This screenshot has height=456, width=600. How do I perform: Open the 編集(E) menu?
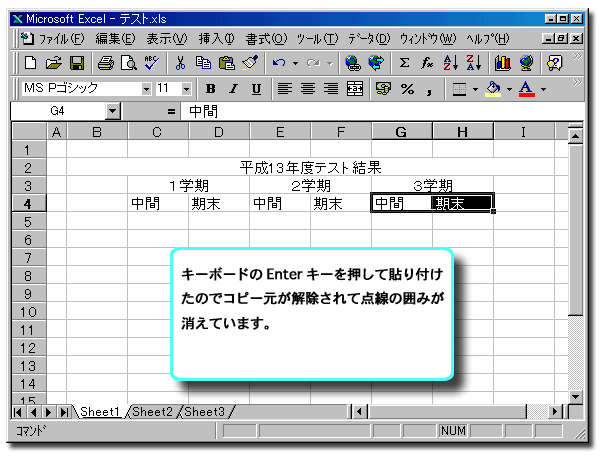click(x=115, y=39)
